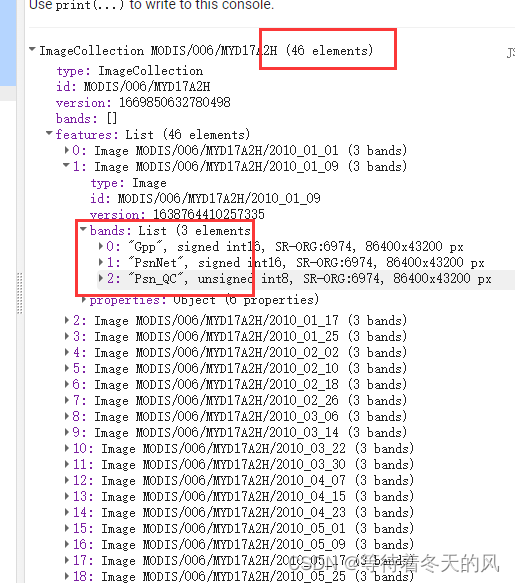Select the "id: MODIS/006/MYD17A2H/2010_01_09" row
Image resolution: width=515 pixels, height=583 pixels.
click(205, 198)
